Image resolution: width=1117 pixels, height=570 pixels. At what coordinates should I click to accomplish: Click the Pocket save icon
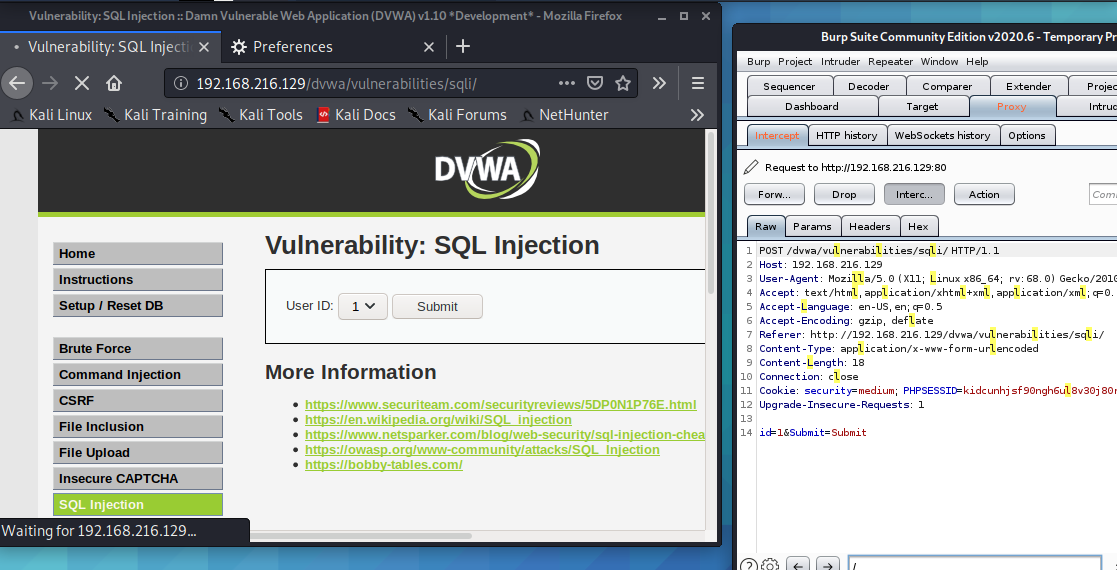click(x=595, y=83)
